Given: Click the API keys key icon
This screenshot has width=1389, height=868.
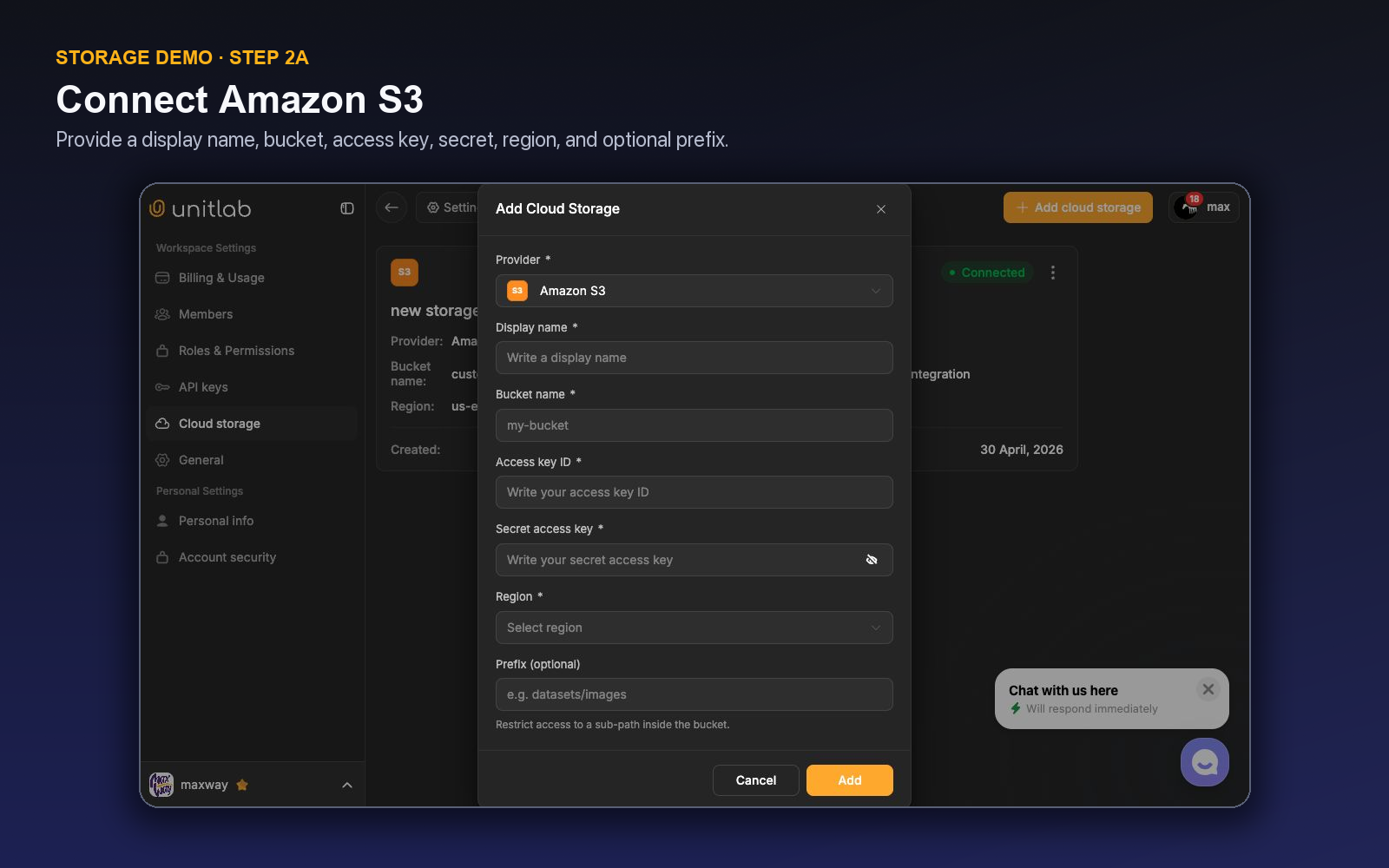Looking at the screenshot, I should coord(162,387).
